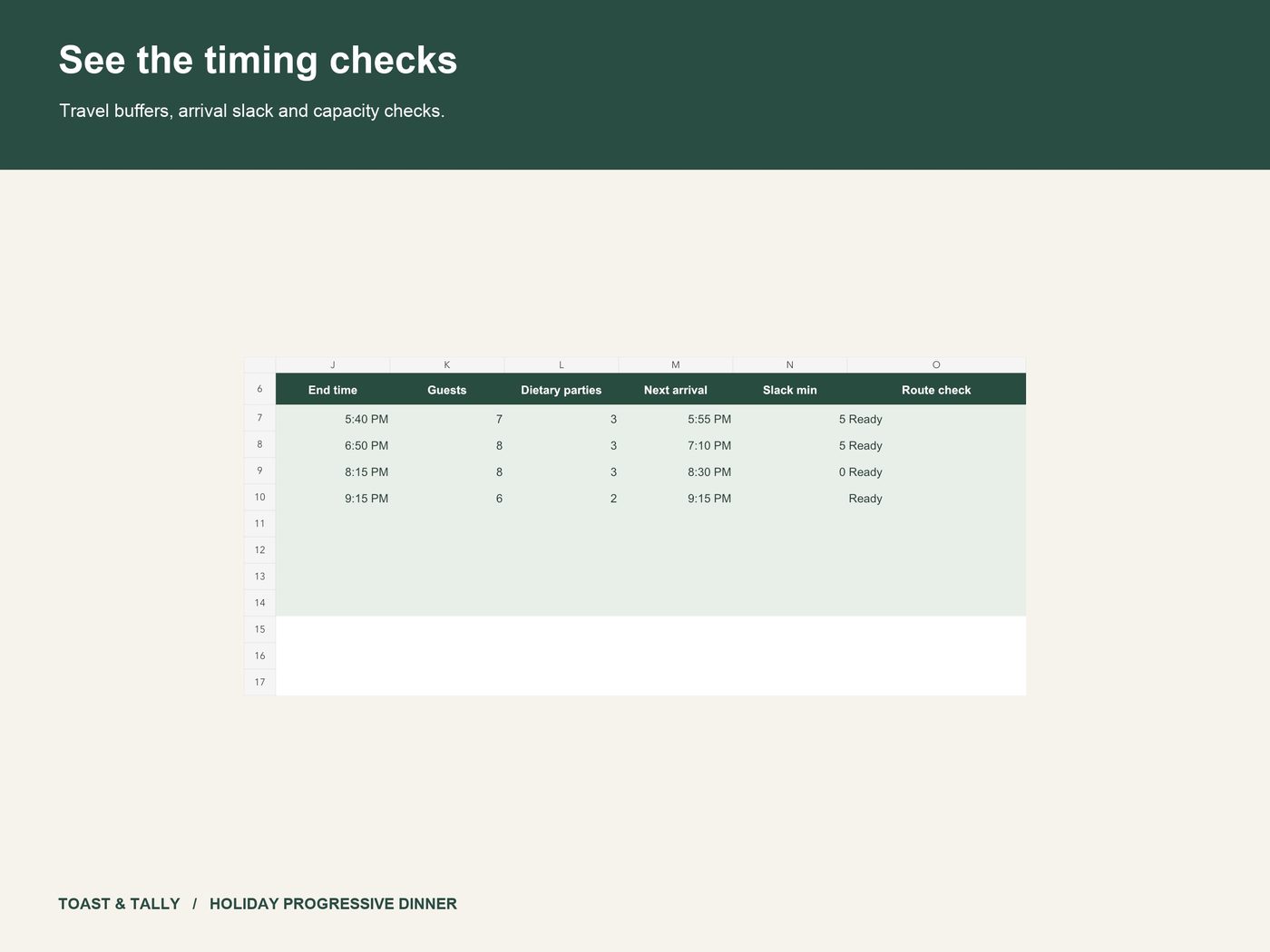Click the Dietary parties header cell
This screenshot has width=1270, height=952.
pos(562,390)
